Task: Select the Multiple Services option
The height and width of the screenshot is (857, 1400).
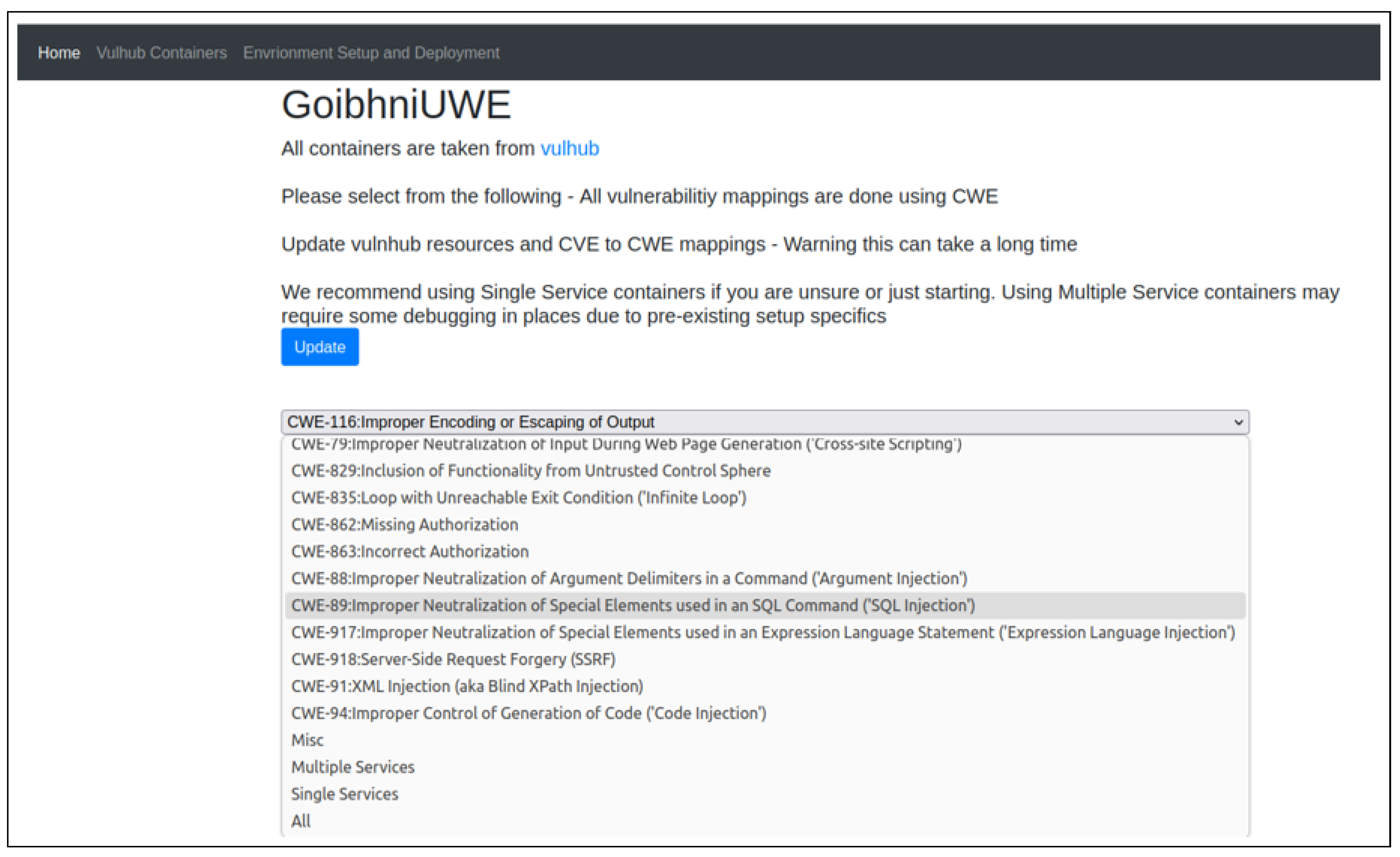Action: pos(353,767)
